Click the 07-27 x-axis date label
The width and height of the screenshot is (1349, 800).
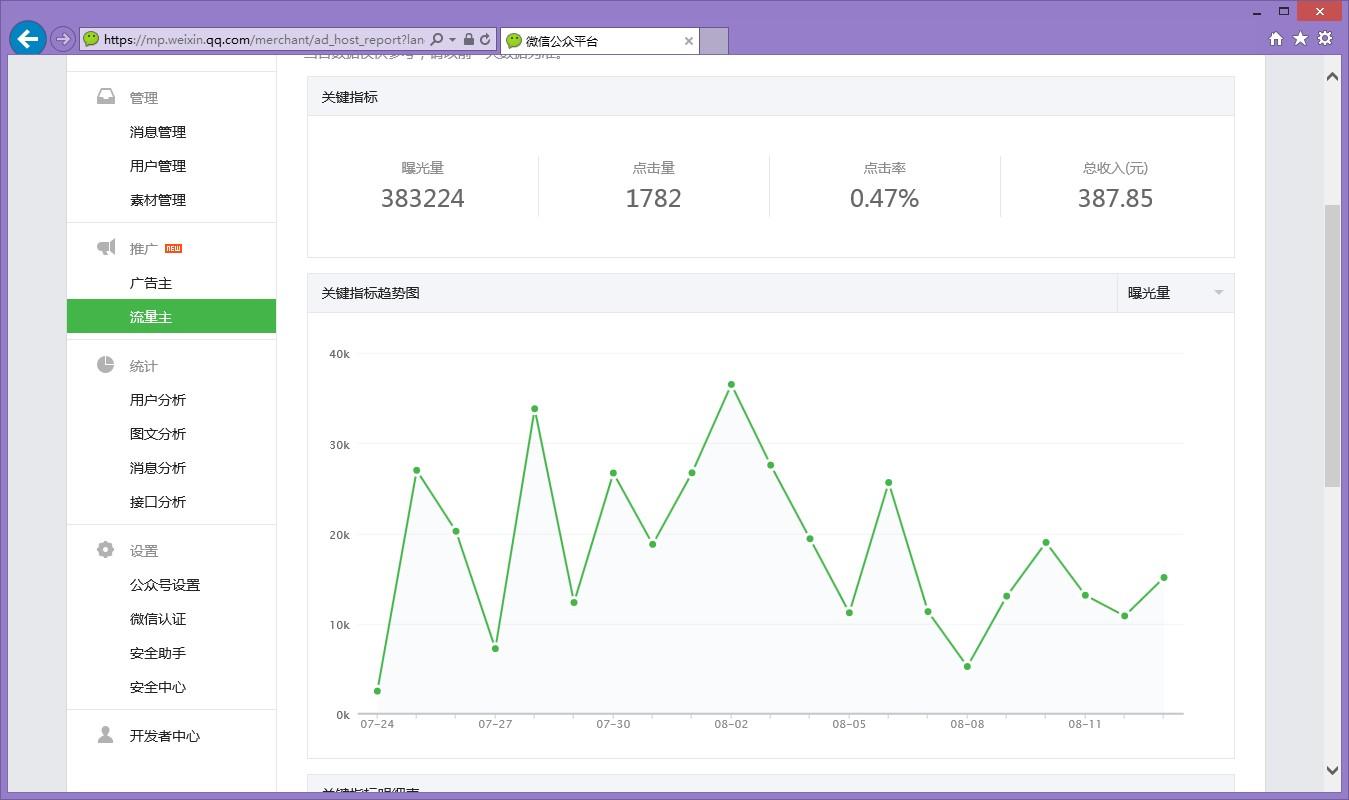(495, 724)
